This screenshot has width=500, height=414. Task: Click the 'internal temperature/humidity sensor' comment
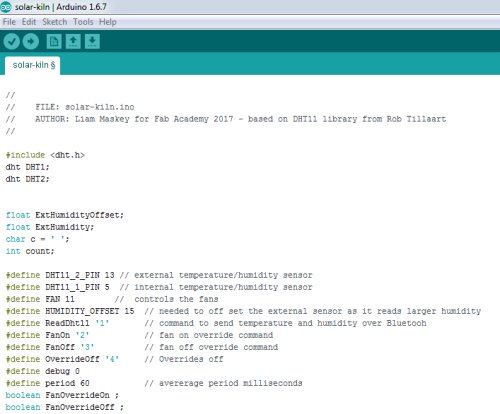[x=223, y=287]
